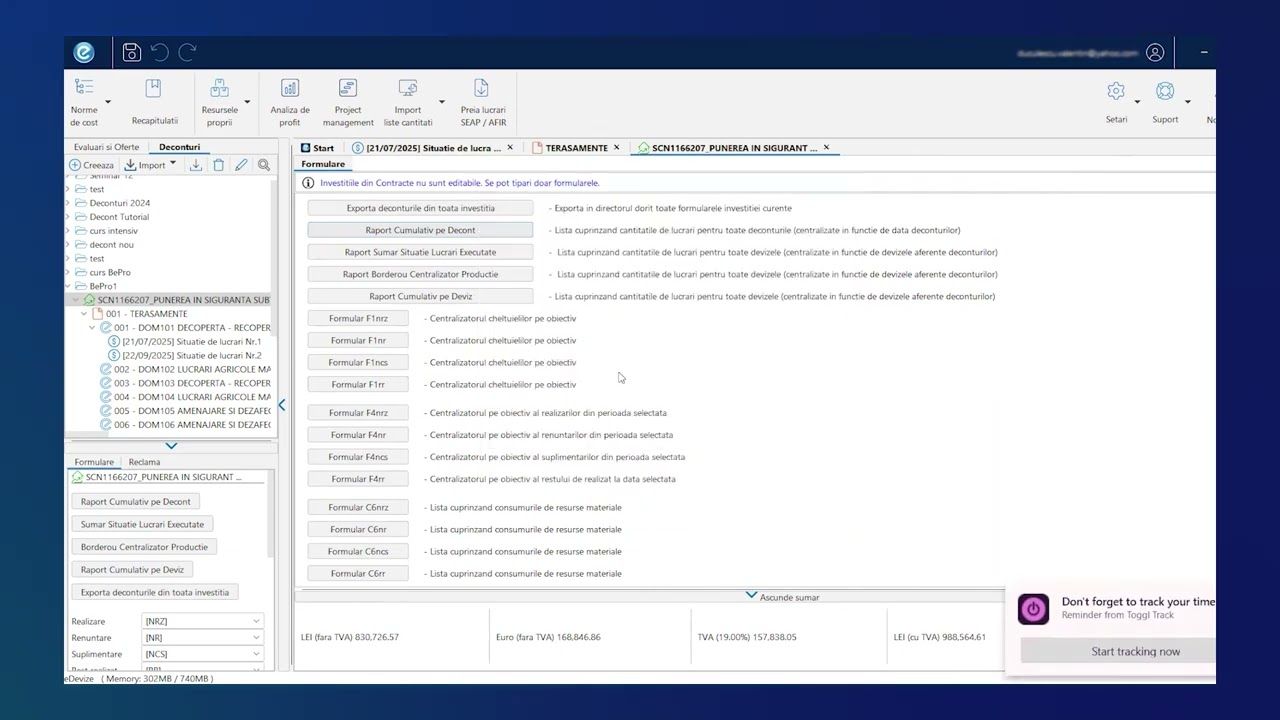1280x720 pixels.
Task: Click the eDevize logo icon
Action: click(x=84, y=52)
